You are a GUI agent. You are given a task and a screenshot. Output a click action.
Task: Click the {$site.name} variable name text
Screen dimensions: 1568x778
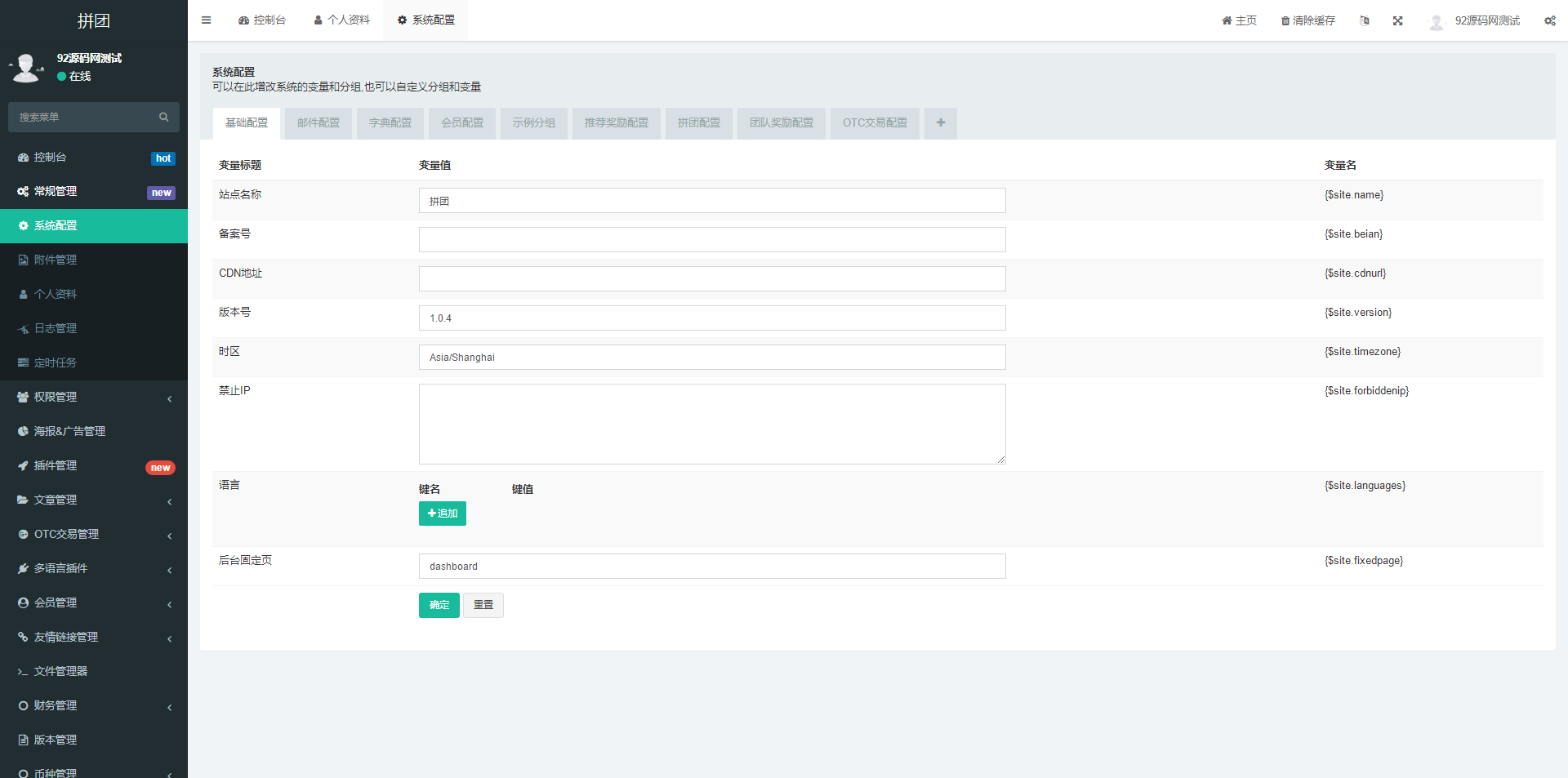[1354, 195]
